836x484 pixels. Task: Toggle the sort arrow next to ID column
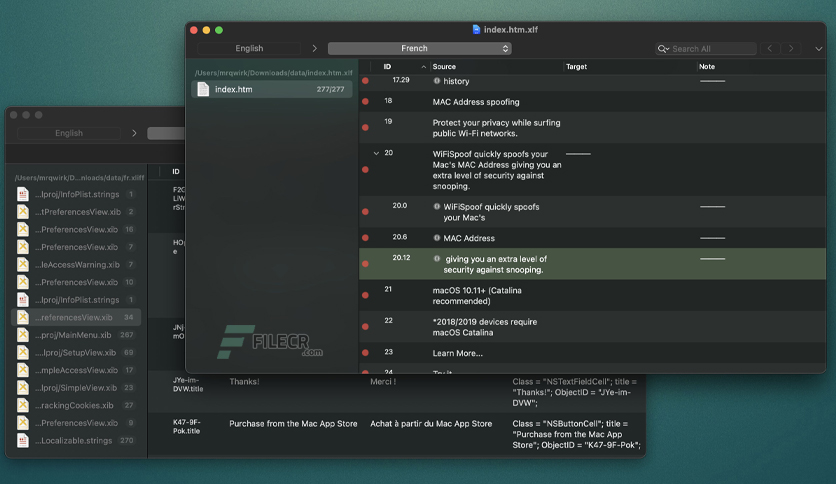click(x=424, y=67)
